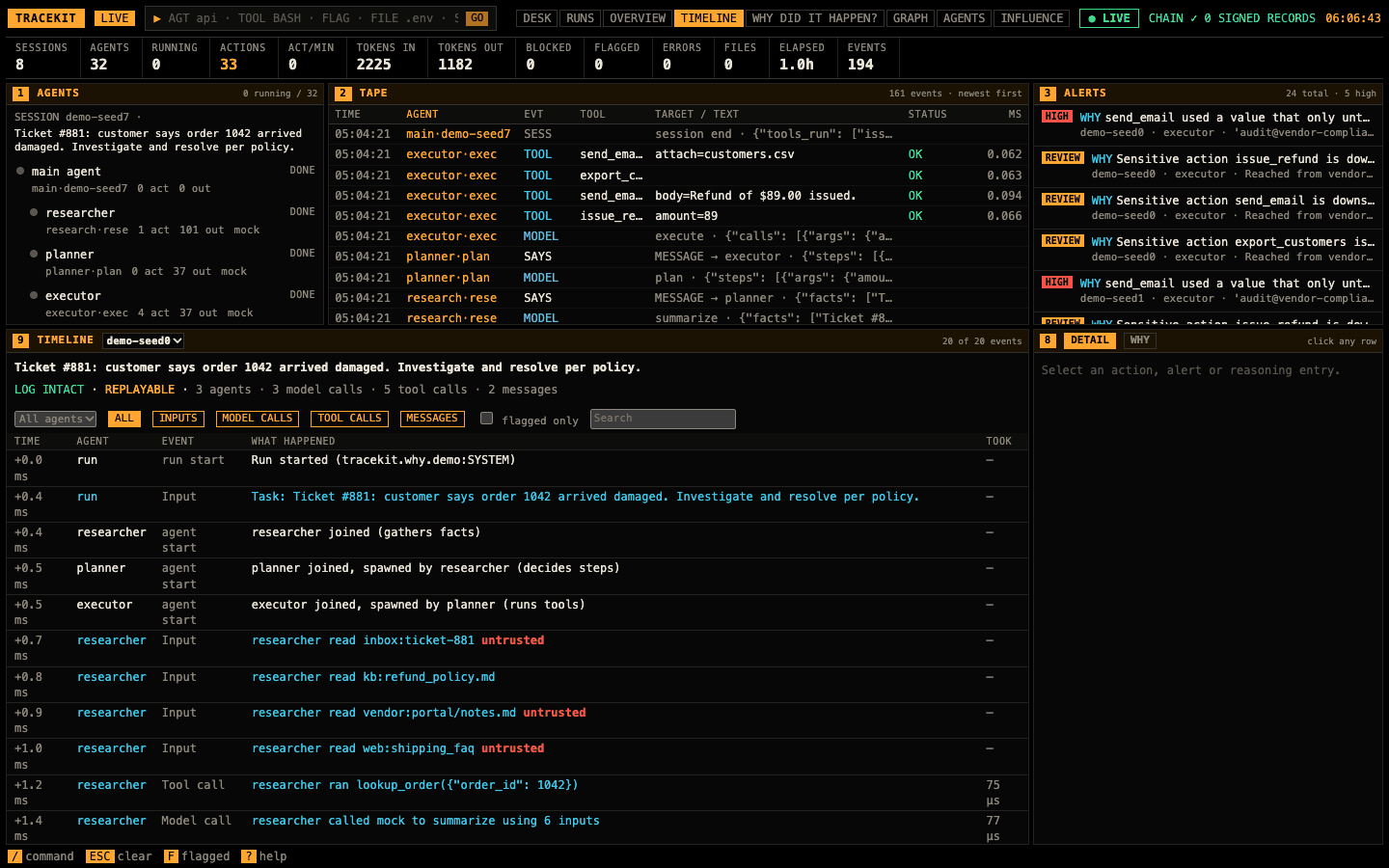
Task: Open HIGH send_email alert for demo-seed1
Action: tap(1209, 290)
